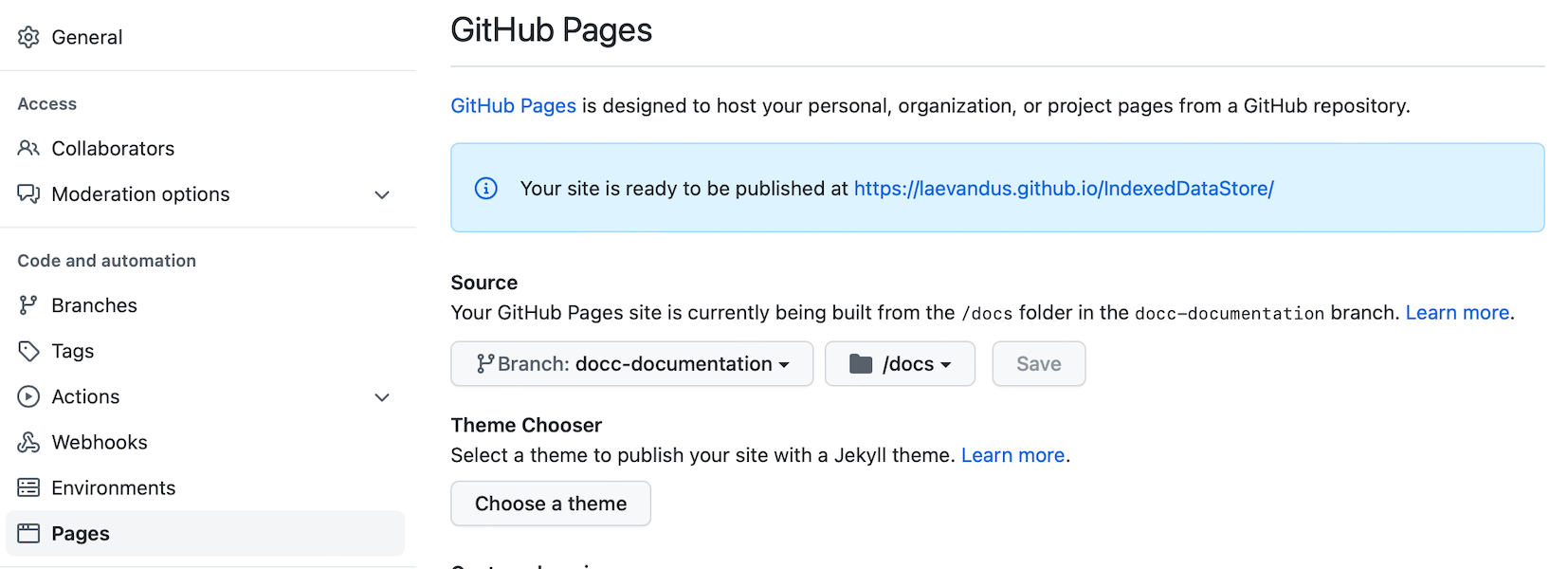Click the Actions play icon
The image size is (1568, 569).
(x=28, y=396)
